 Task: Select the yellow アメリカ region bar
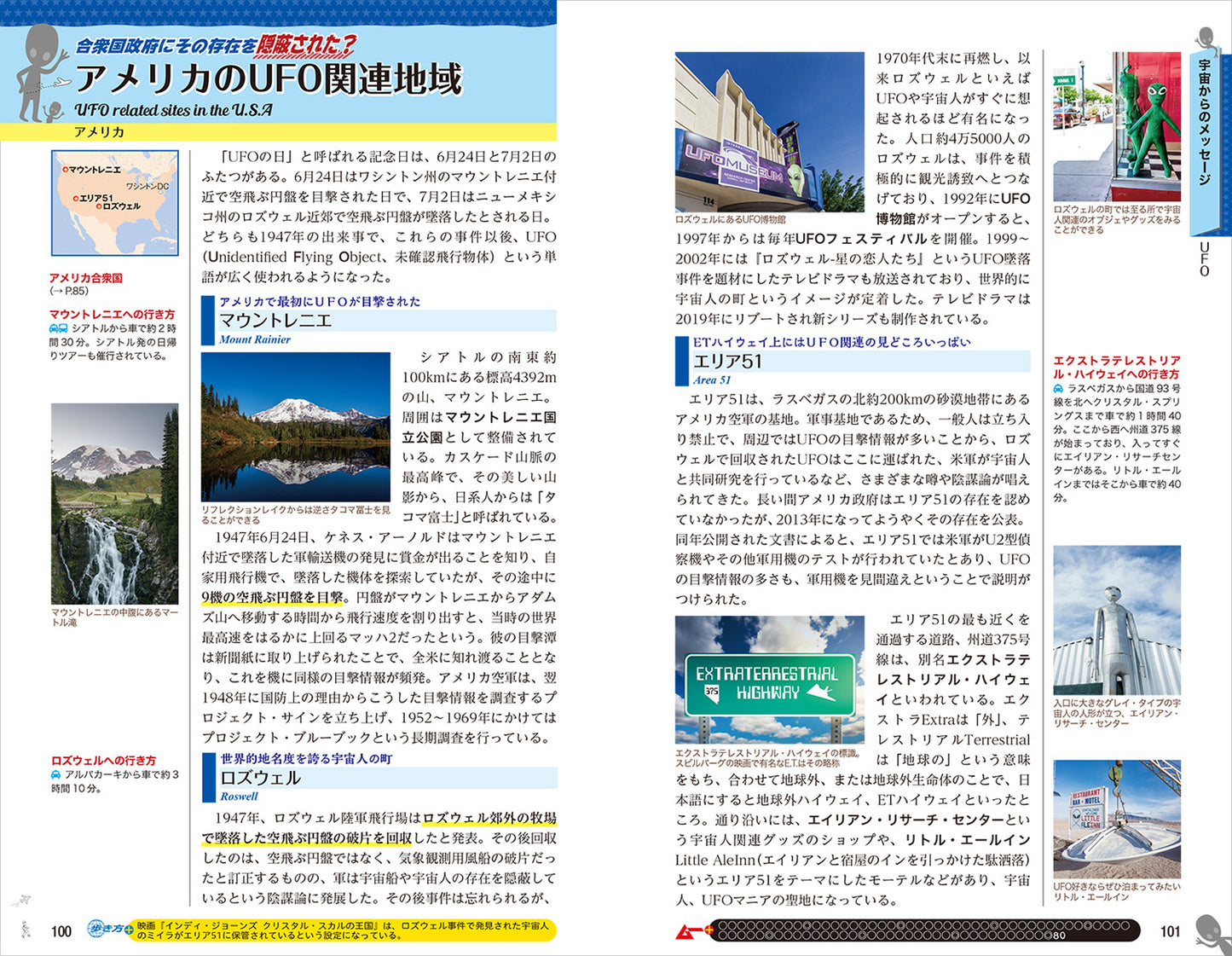pyautogui.click(x=278, y=132)
